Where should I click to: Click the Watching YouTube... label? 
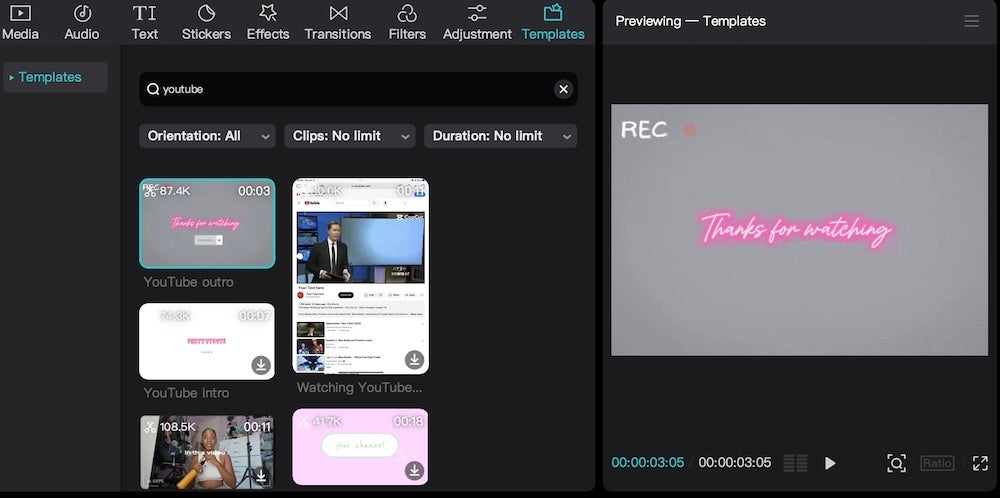[360, 387]
